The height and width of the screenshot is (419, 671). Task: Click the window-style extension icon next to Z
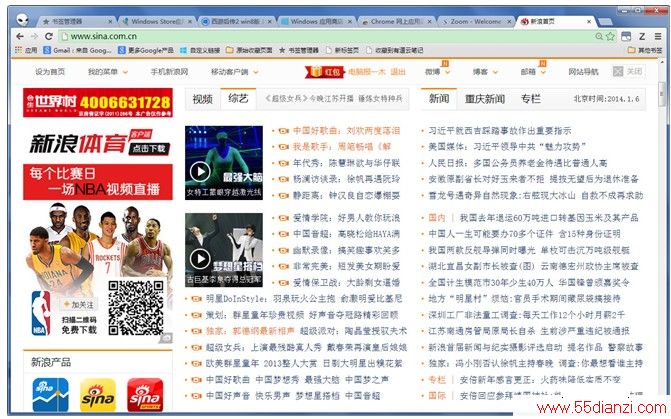(x=626, y=36)
